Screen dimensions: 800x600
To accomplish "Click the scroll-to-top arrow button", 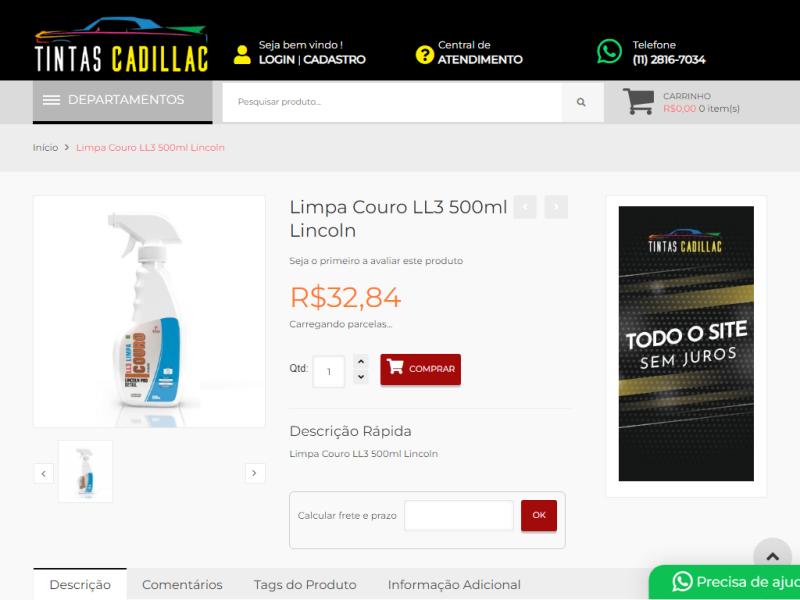I will pos(772,556).
